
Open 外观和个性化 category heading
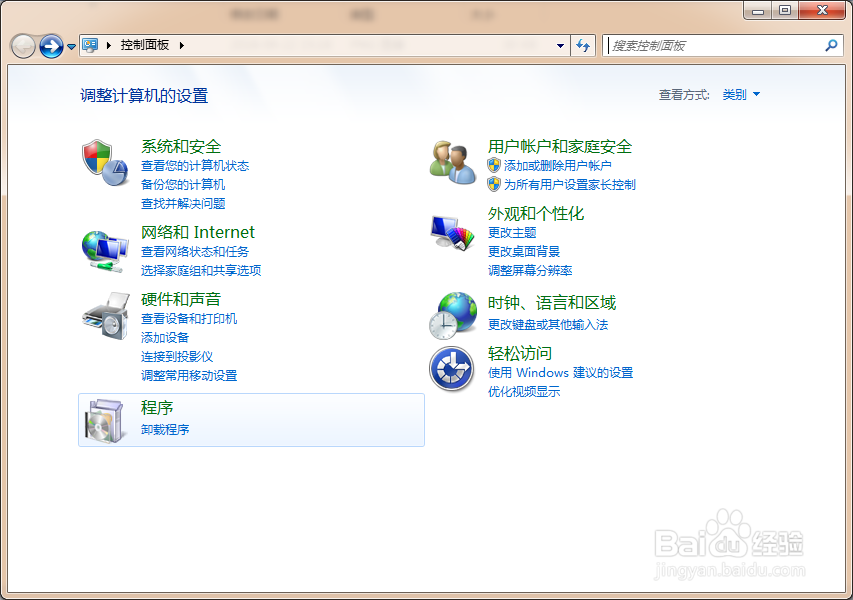point(536,213)
